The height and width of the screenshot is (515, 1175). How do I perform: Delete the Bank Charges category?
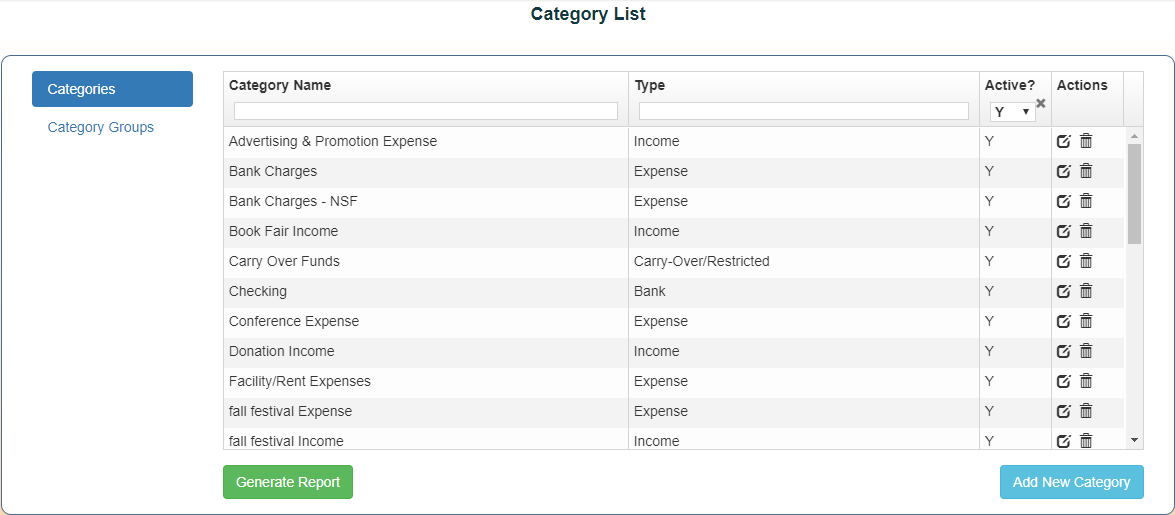click(x=1086, y=171)
